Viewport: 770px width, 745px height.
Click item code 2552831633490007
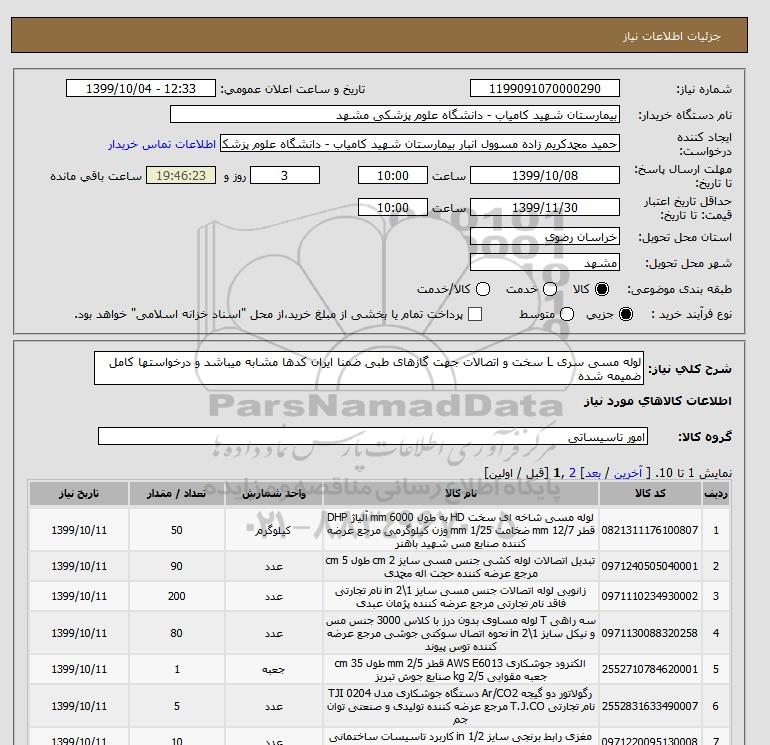tap(650, 706)
